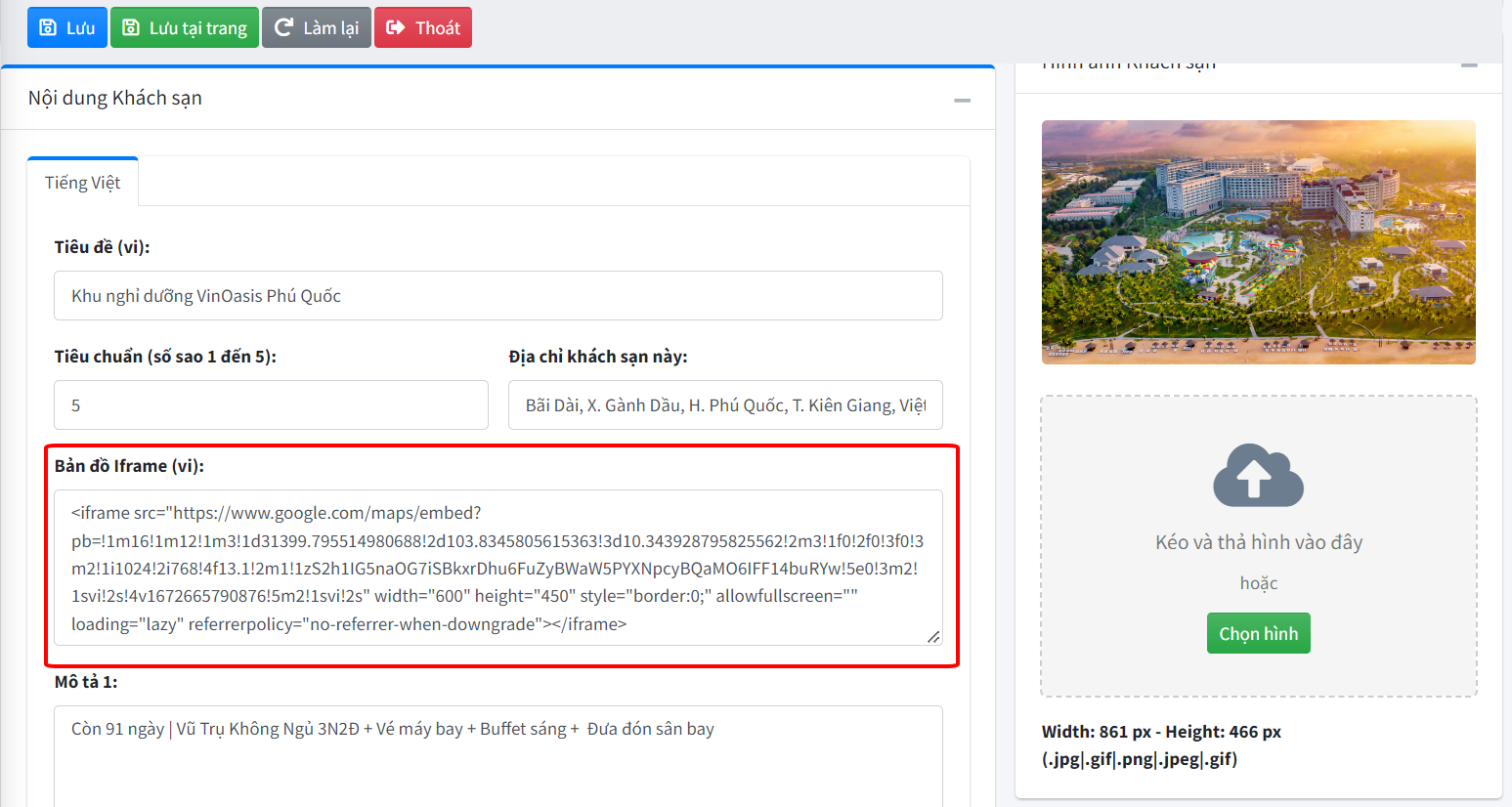Click the cloud upload icon
Image resolution: width=1512 pixels, height=807 pixels.
click(x=1258, y=476)
